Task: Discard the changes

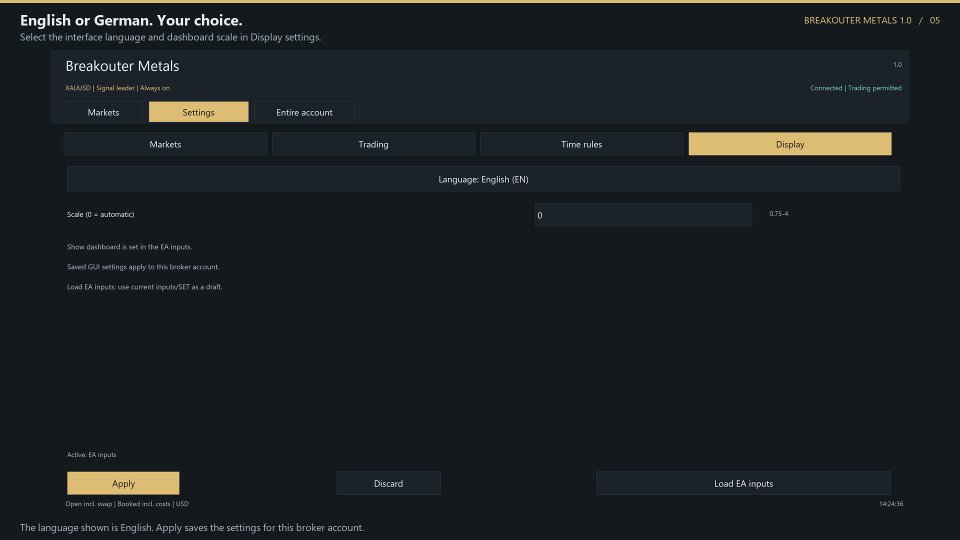Action: 388,483
